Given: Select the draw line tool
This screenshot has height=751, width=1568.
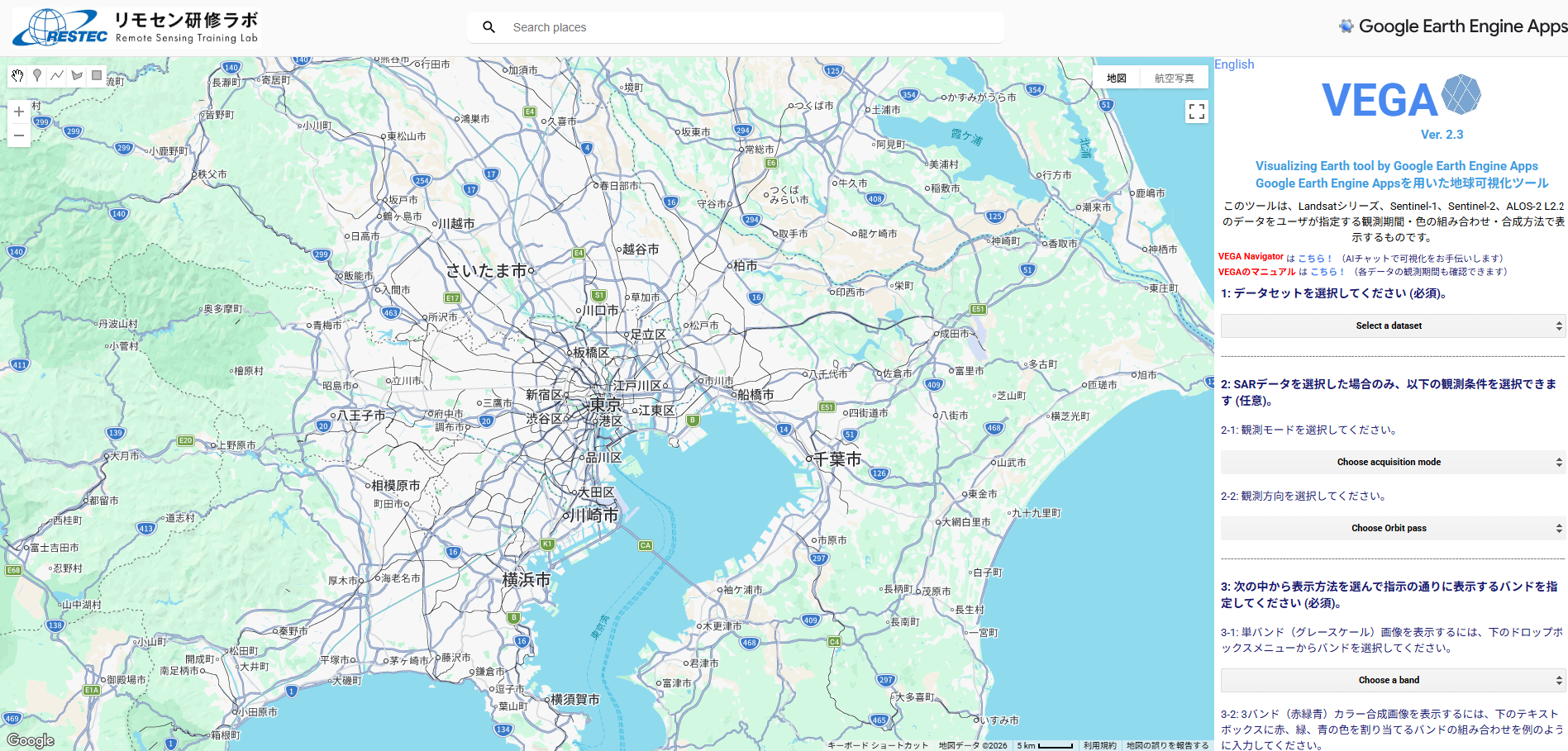Looking at the screenshot, I should (57, 76).
